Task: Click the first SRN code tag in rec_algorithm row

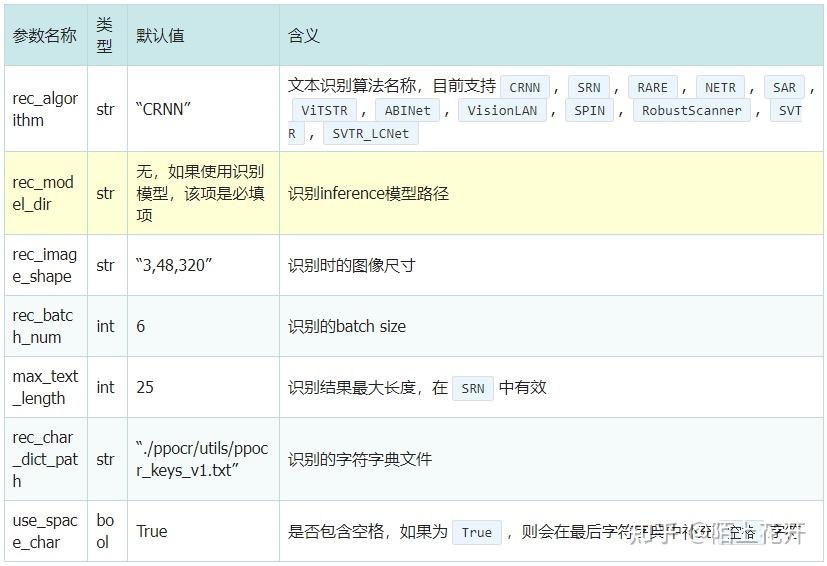Action: click(589, 87)
